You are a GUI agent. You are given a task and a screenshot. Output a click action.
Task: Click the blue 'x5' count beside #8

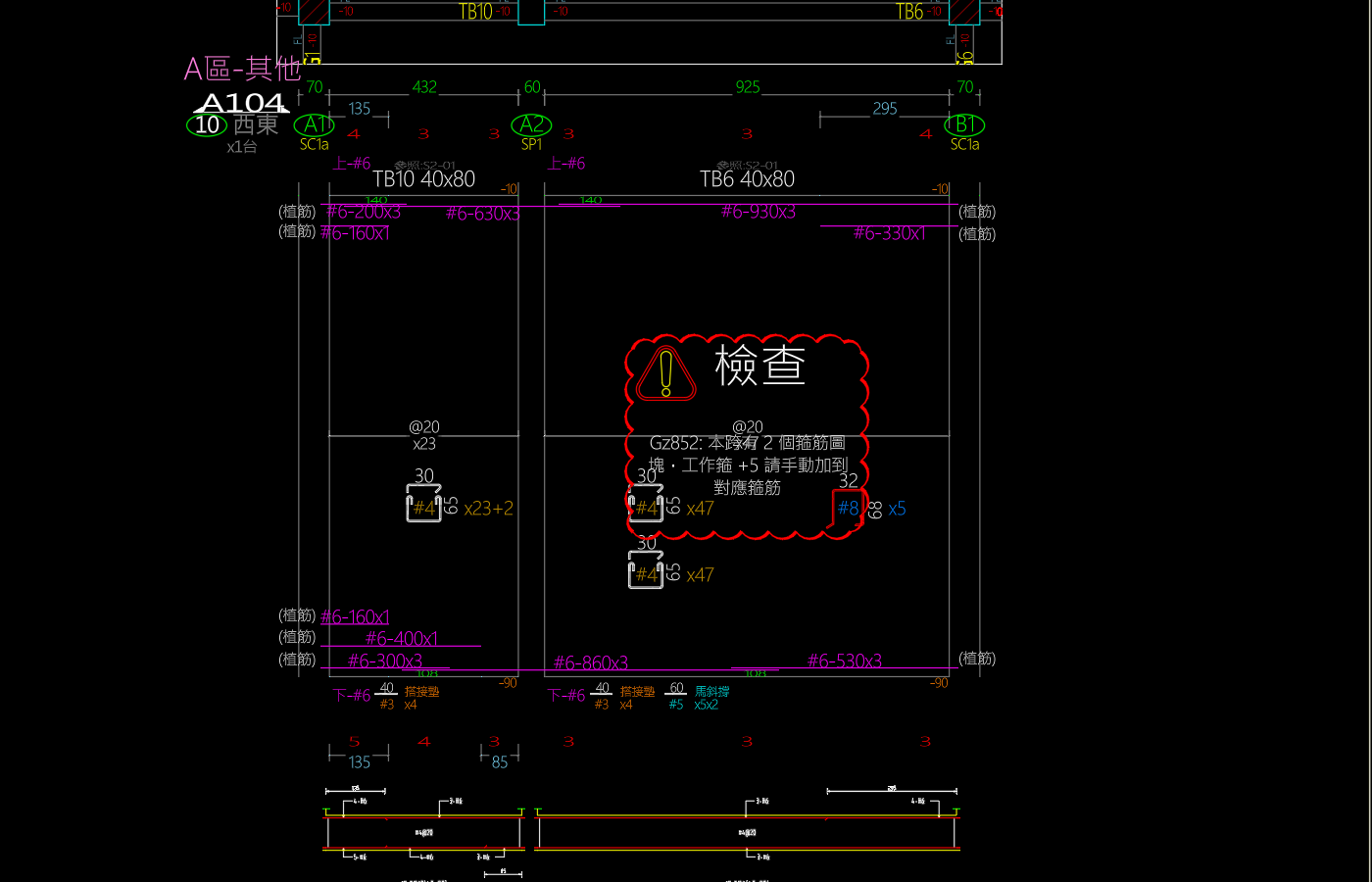898,510
